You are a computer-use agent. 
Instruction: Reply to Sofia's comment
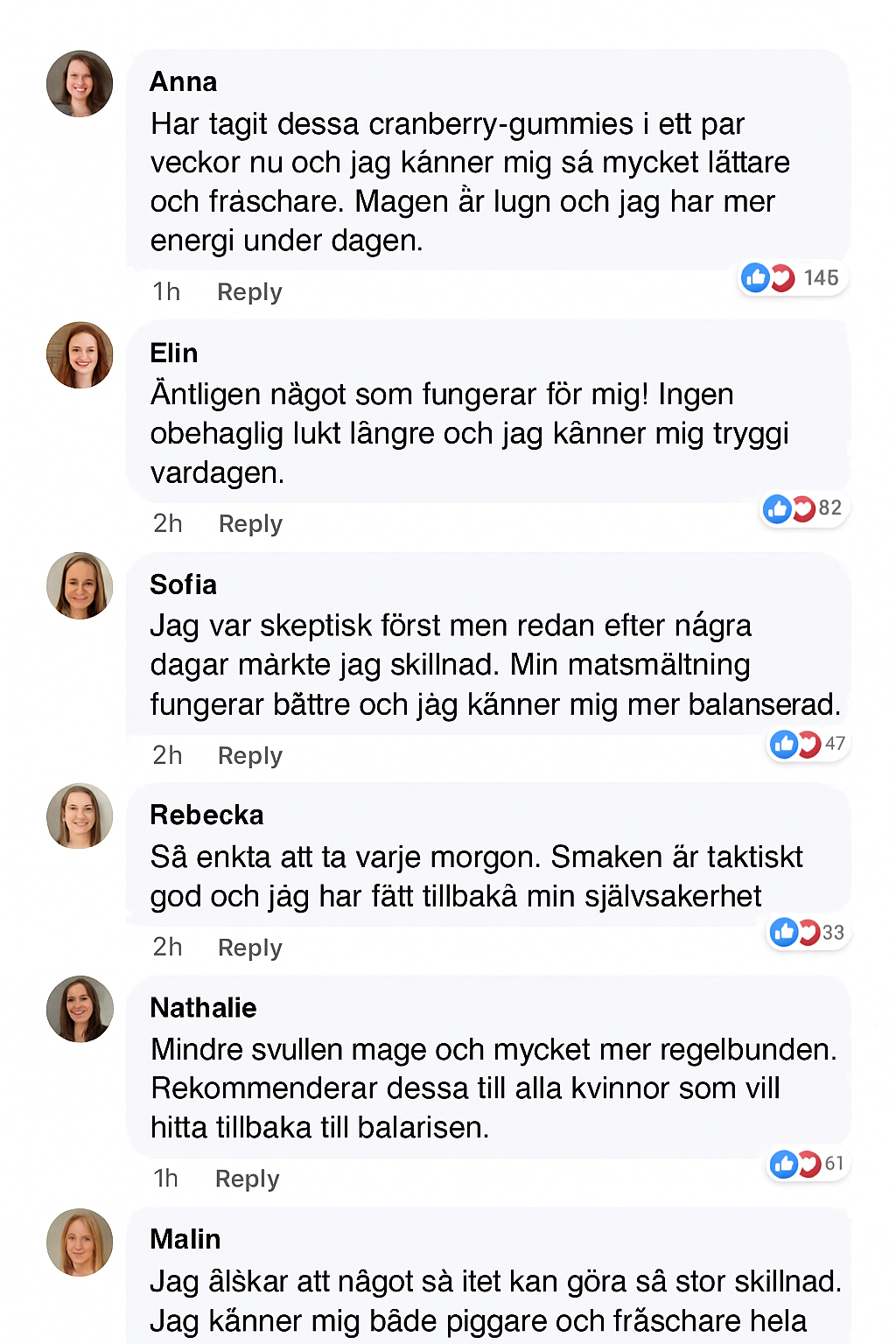tap(250, 756)
